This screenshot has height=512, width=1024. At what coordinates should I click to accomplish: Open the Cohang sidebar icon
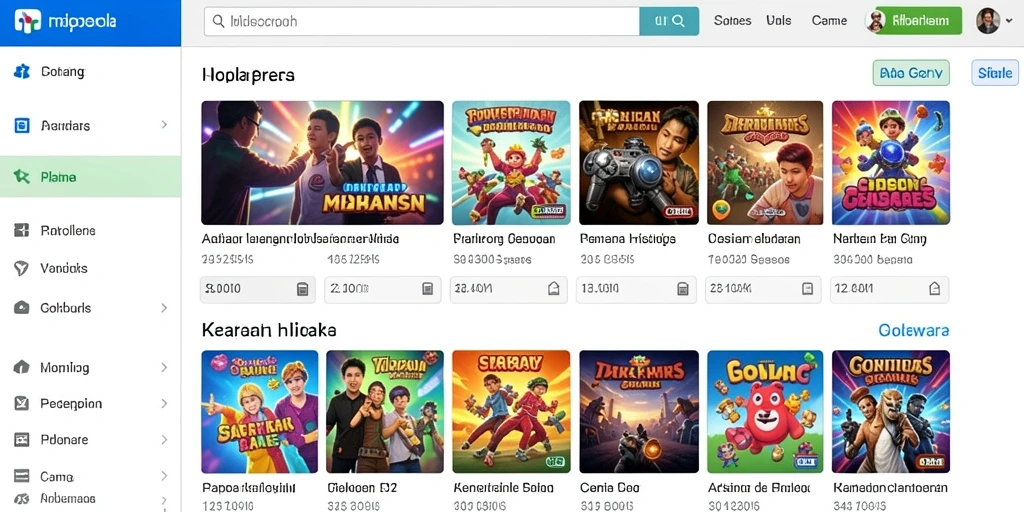[22, 72]
